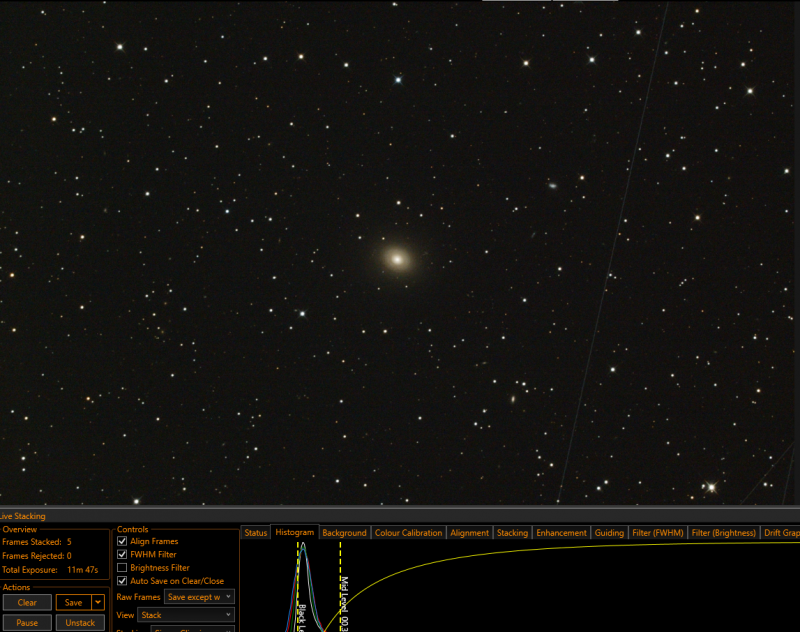Open the Stacking tab
This screenshot has width=800, height=632.
pos(512,533)
